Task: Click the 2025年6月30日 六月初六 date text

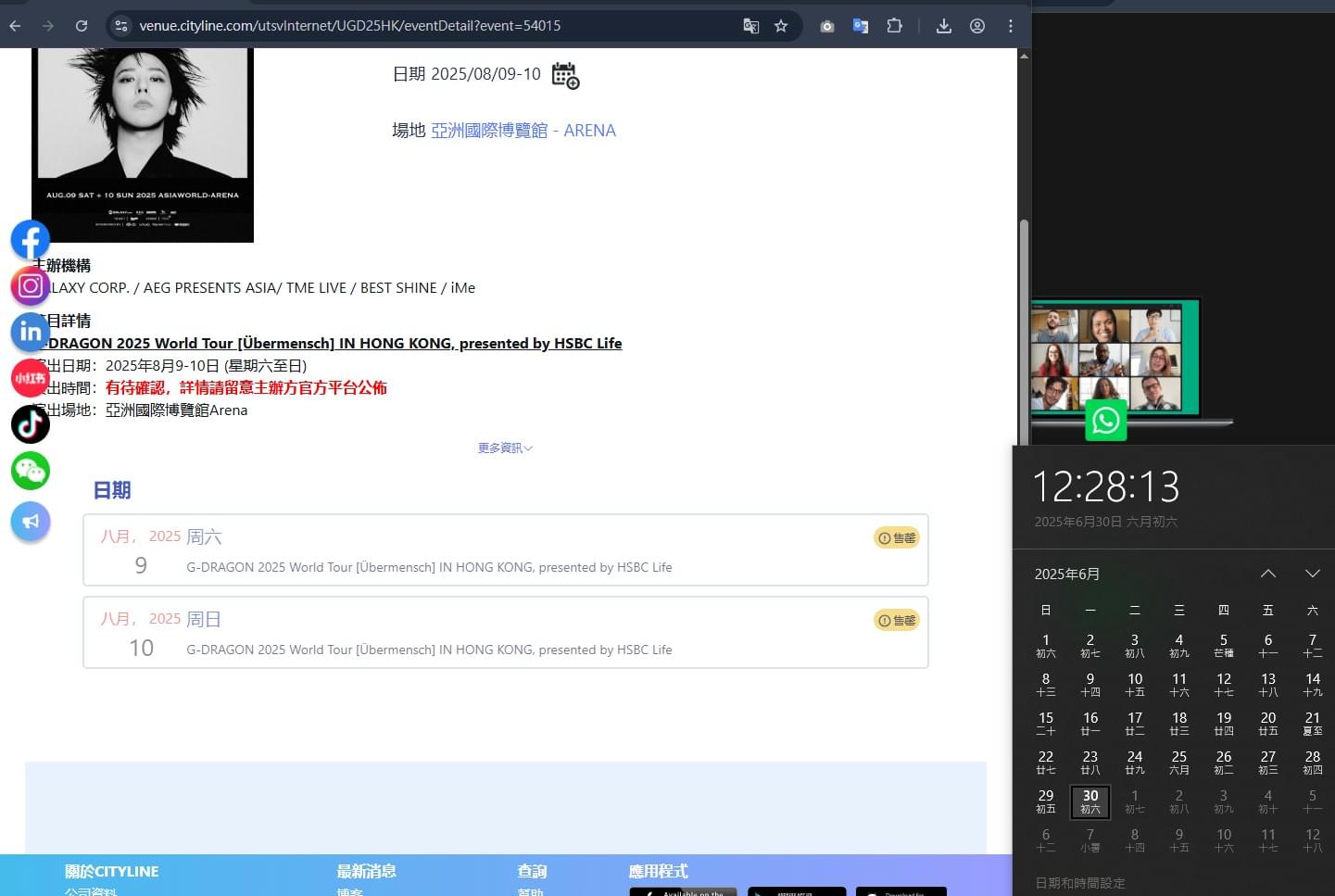Action: coord(1106,523)
